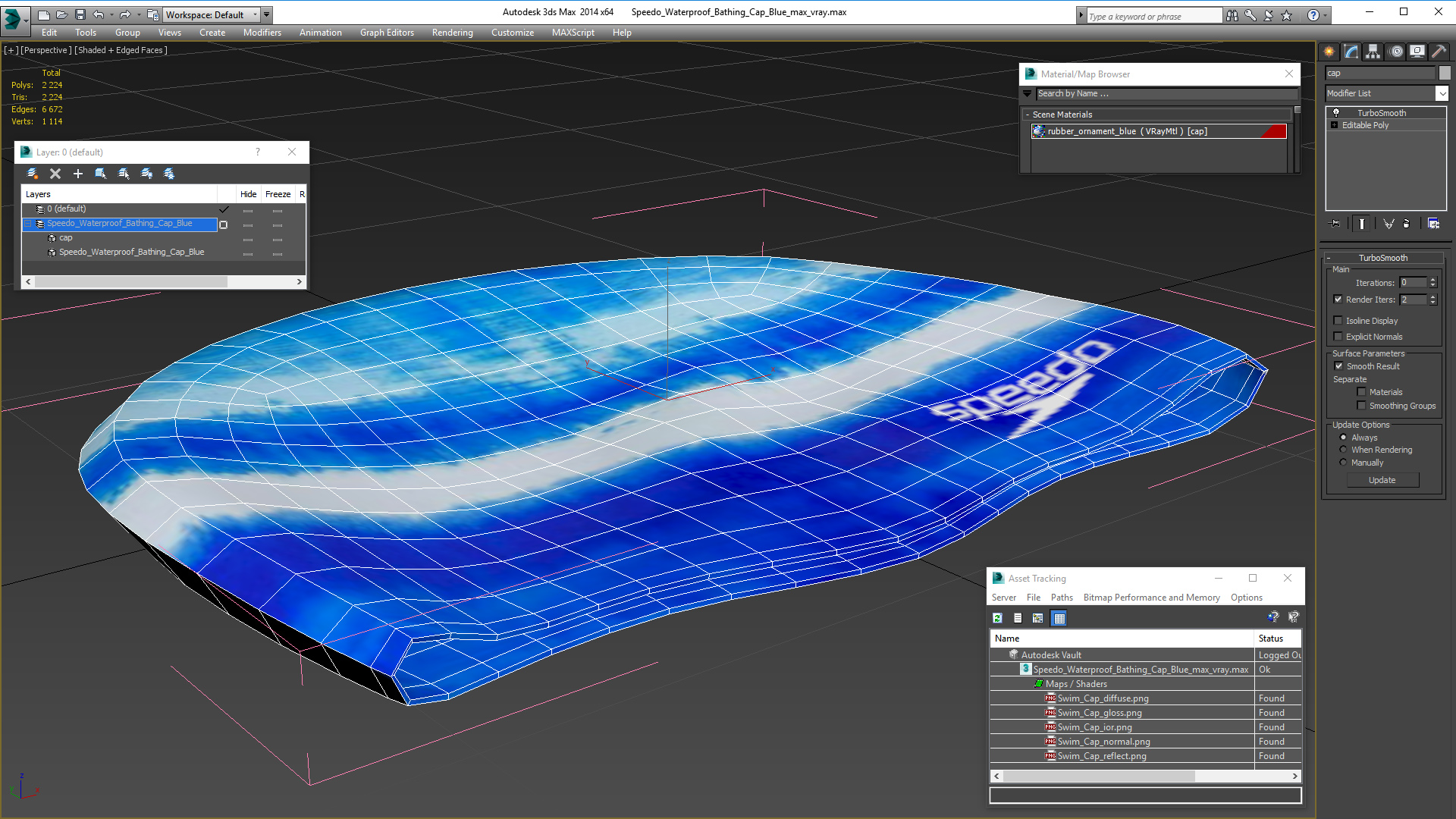Select Always update option radio
This screenshot has width=1456, height=819.
tap(1344, 438)
